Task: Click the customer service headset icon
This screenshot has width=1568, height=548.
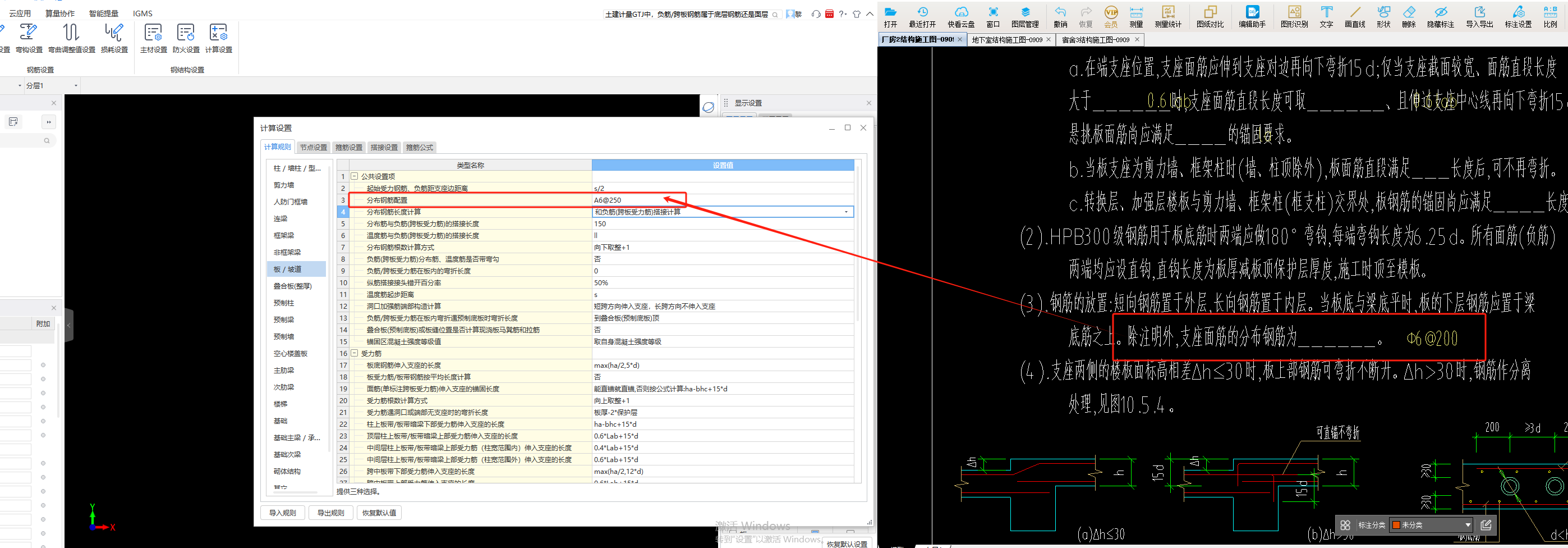Action: pos(816,13)
